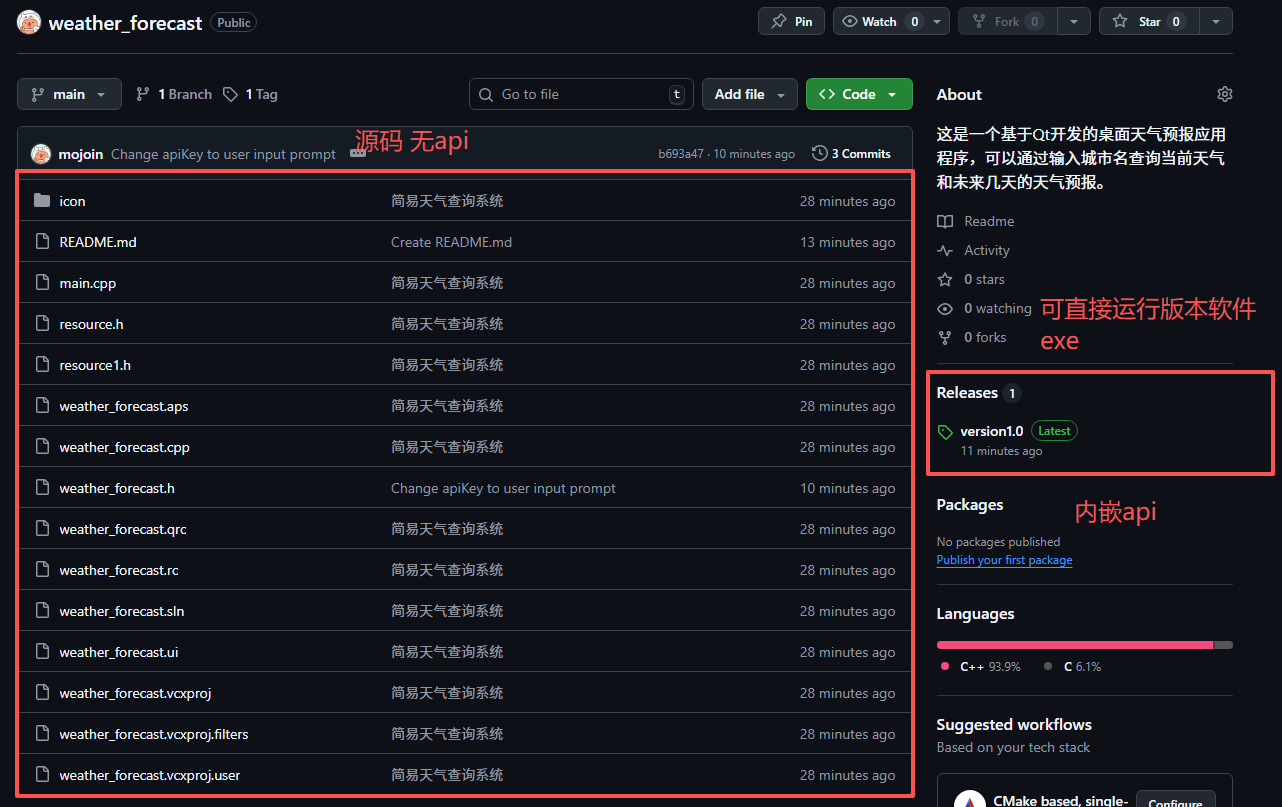
Task: Click the file icon beside resource1.h
Action: [x=42, y=365]
